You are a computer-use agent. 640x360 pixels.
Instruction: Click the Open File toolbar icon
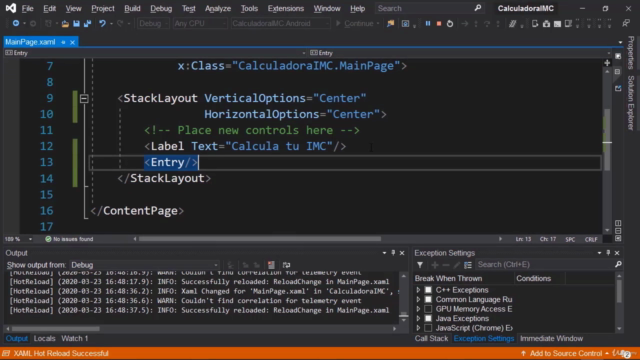[65, 24]
